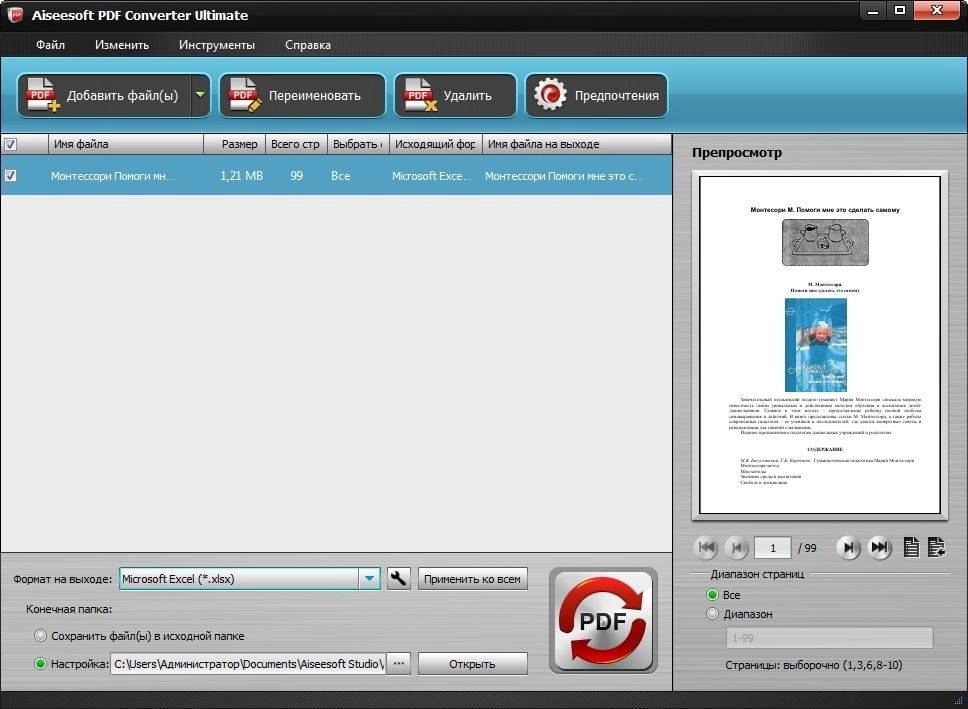
Task: Maximize the Aiseesoft window
Action: pos(900,11)
